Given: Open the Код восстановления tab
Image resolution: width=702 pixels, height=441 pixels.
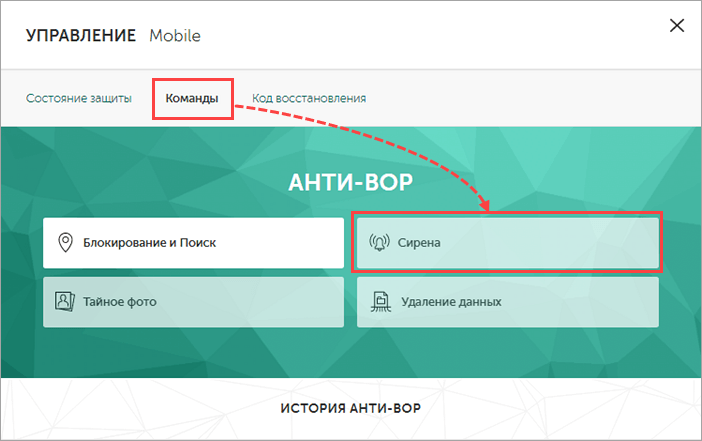Looking at the screenshot, I should pos(309,98).
